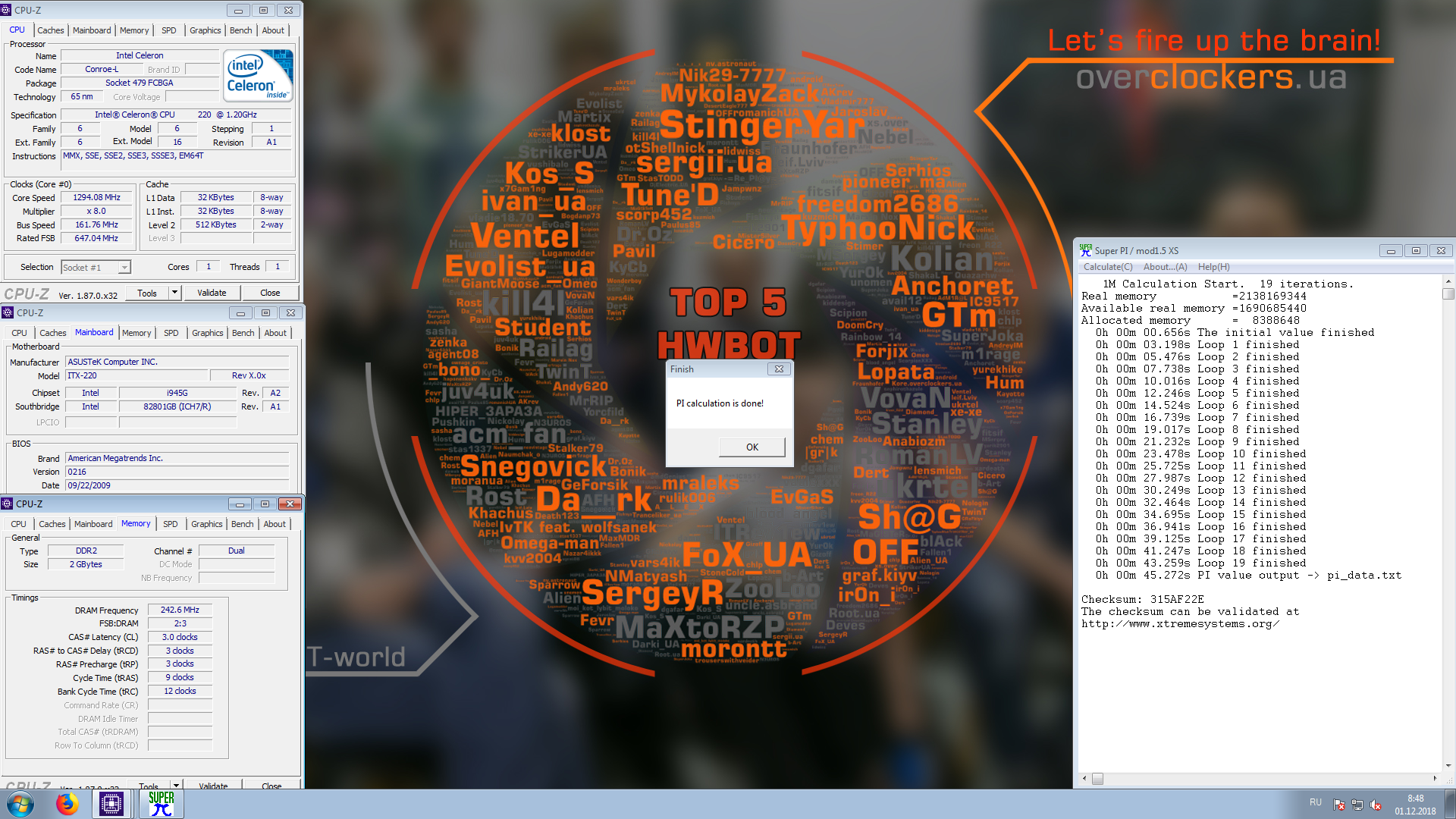The width and height of the screenshot is (1456, 819).
Task: Click Validate in the top CPU-Z window
Action: 212,293
